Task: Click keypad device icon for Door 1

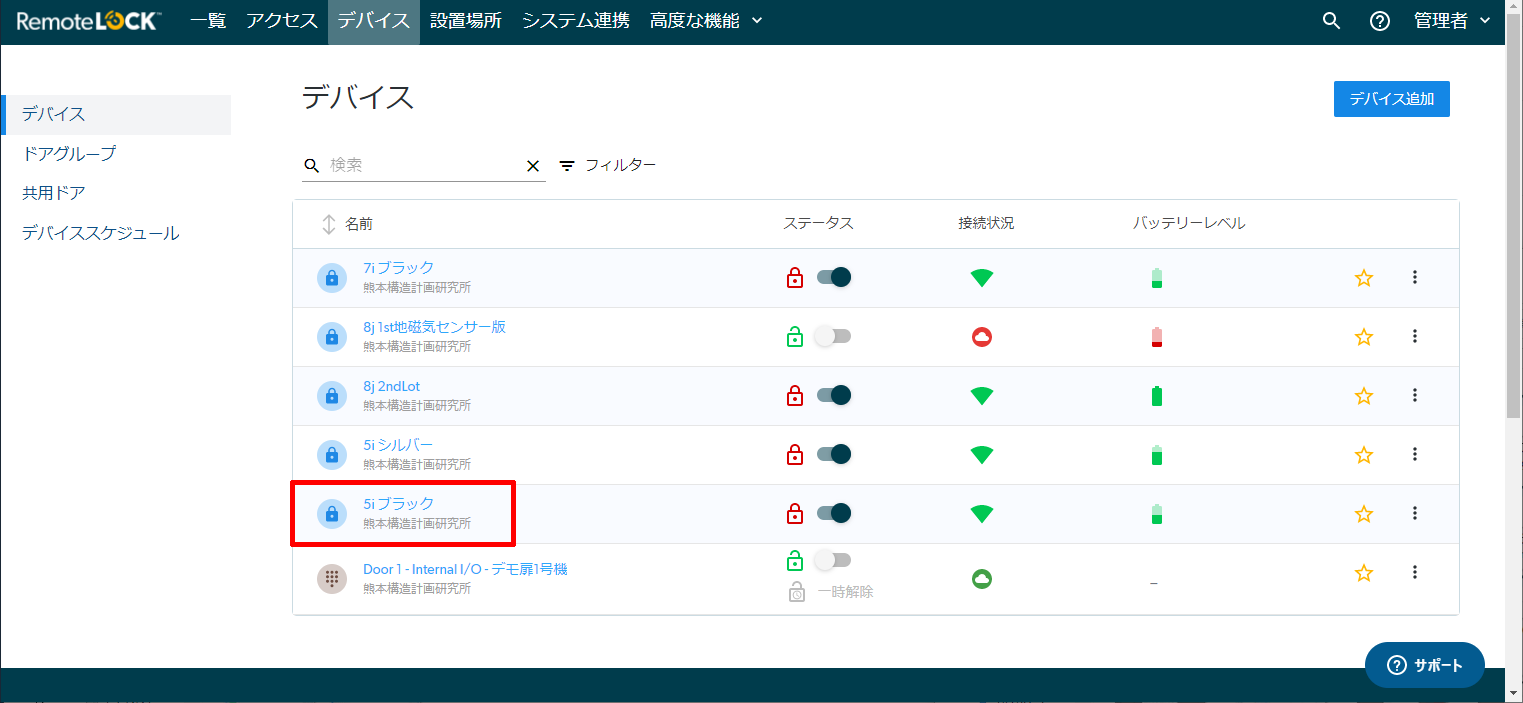Action: click(x=332, y=578)
